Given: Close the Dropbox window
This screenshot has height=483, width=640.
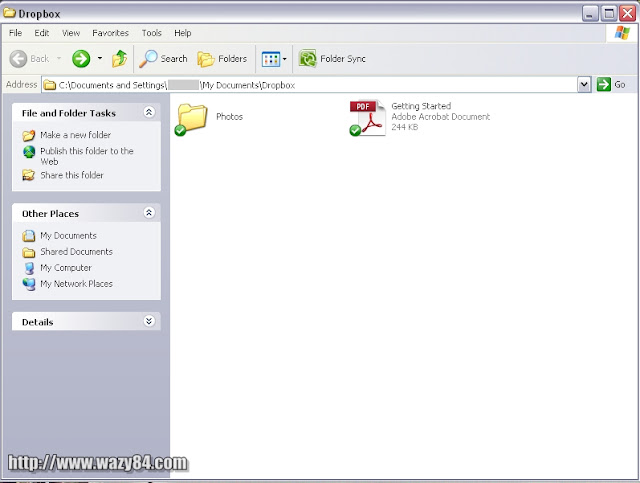Looking at the screenshot, I should 627,13.
